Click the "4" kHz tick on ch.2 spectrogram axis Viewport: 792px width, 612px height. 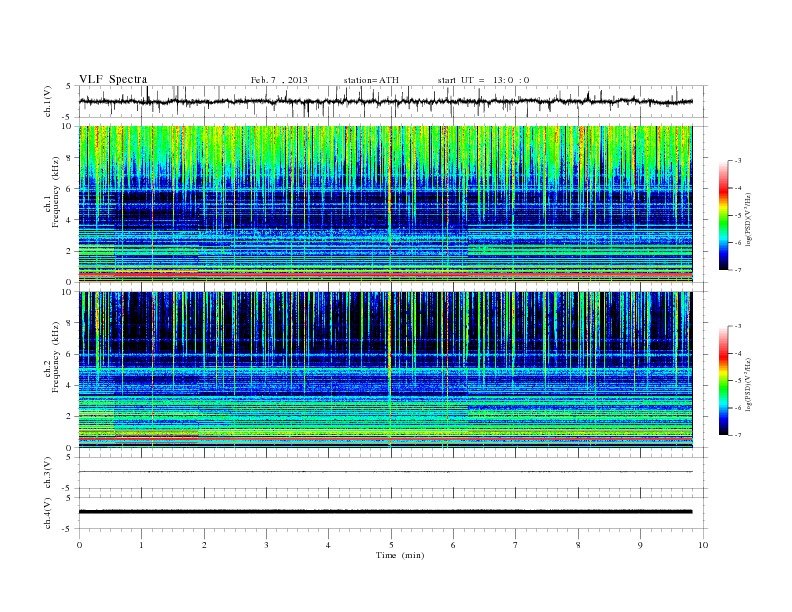point(69,386)
